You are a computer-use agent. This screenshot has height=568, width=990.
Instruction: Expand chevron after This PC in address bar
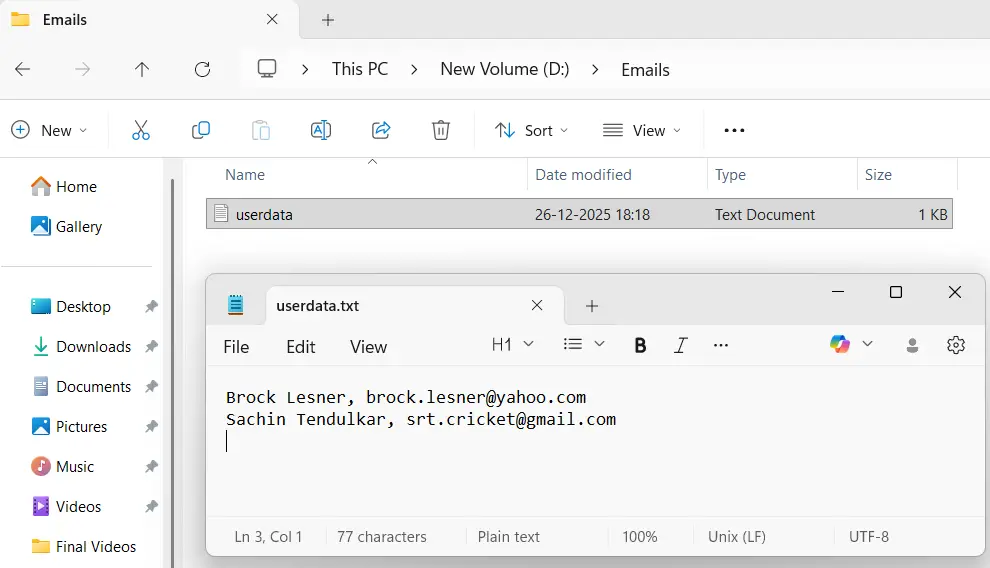tap(414, 69)
